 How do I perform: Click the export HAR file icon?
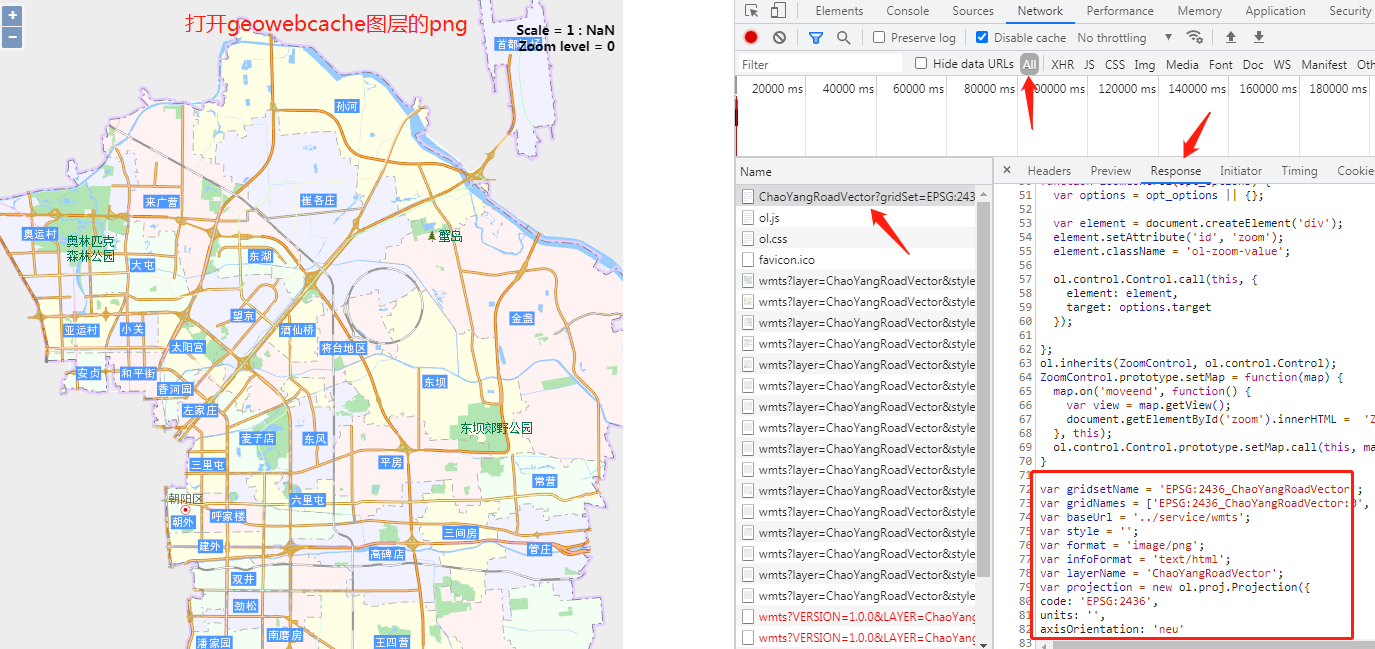(1258, 37)
